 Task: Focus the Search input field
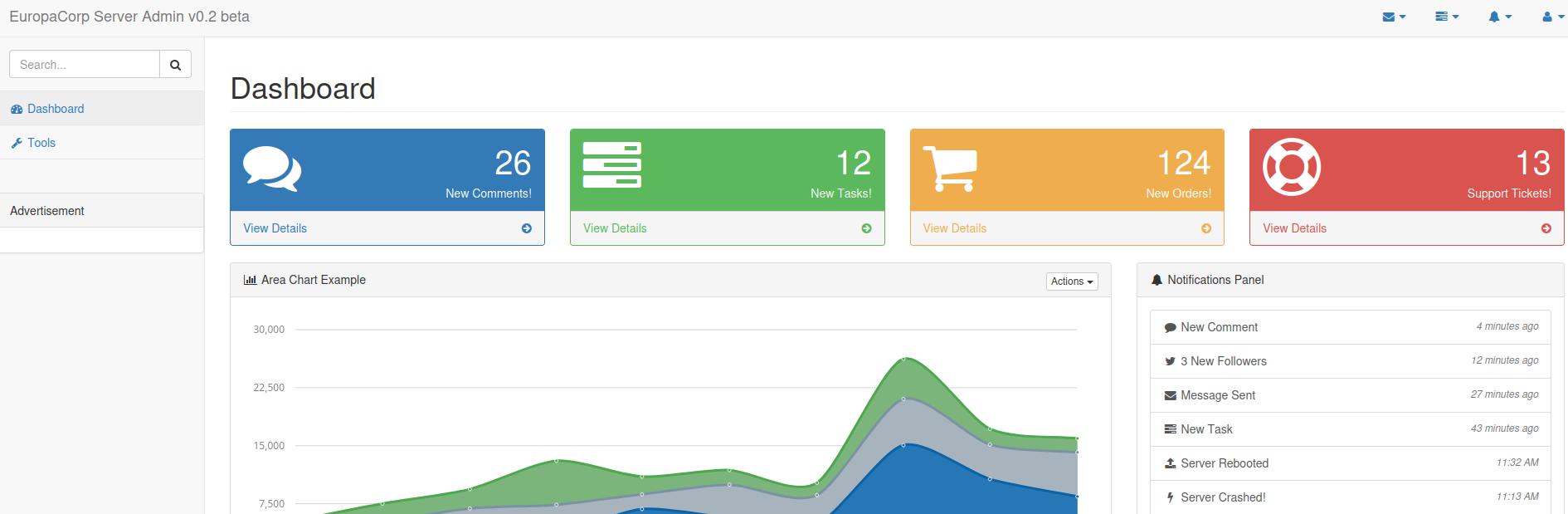tap(85, 64)
